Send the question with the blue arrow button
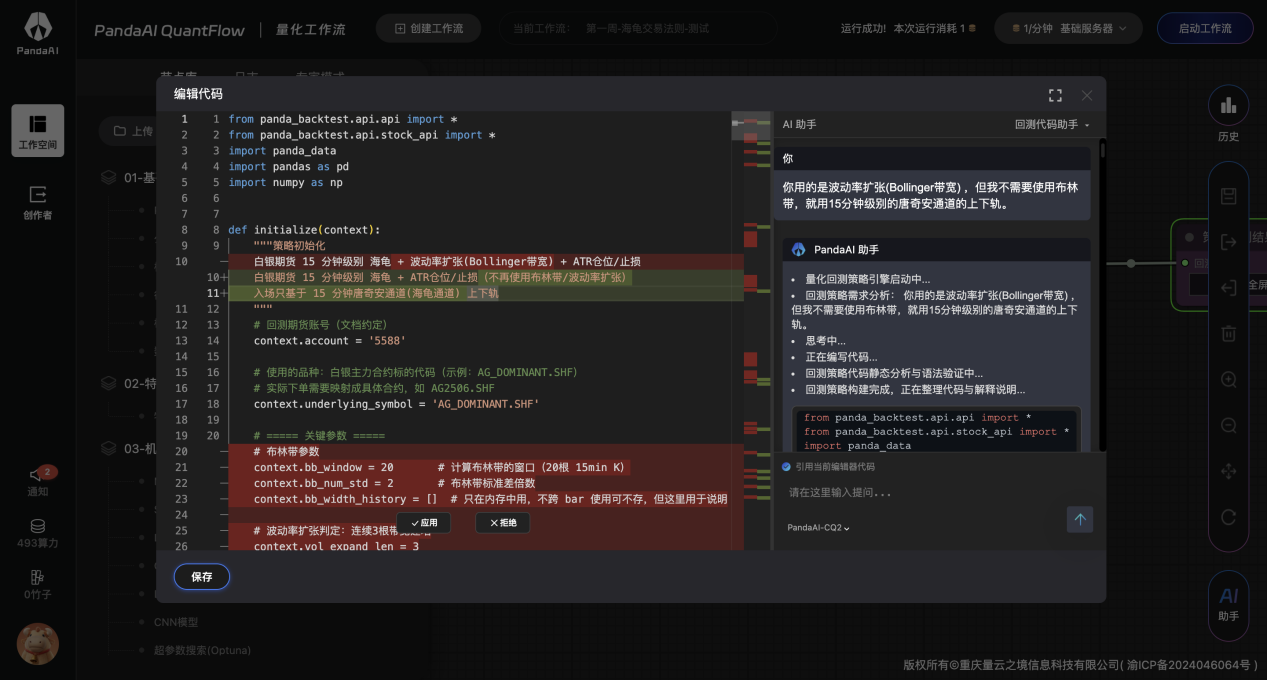This screenshot has width=1267, height=680. click(x=1080, y=518)
